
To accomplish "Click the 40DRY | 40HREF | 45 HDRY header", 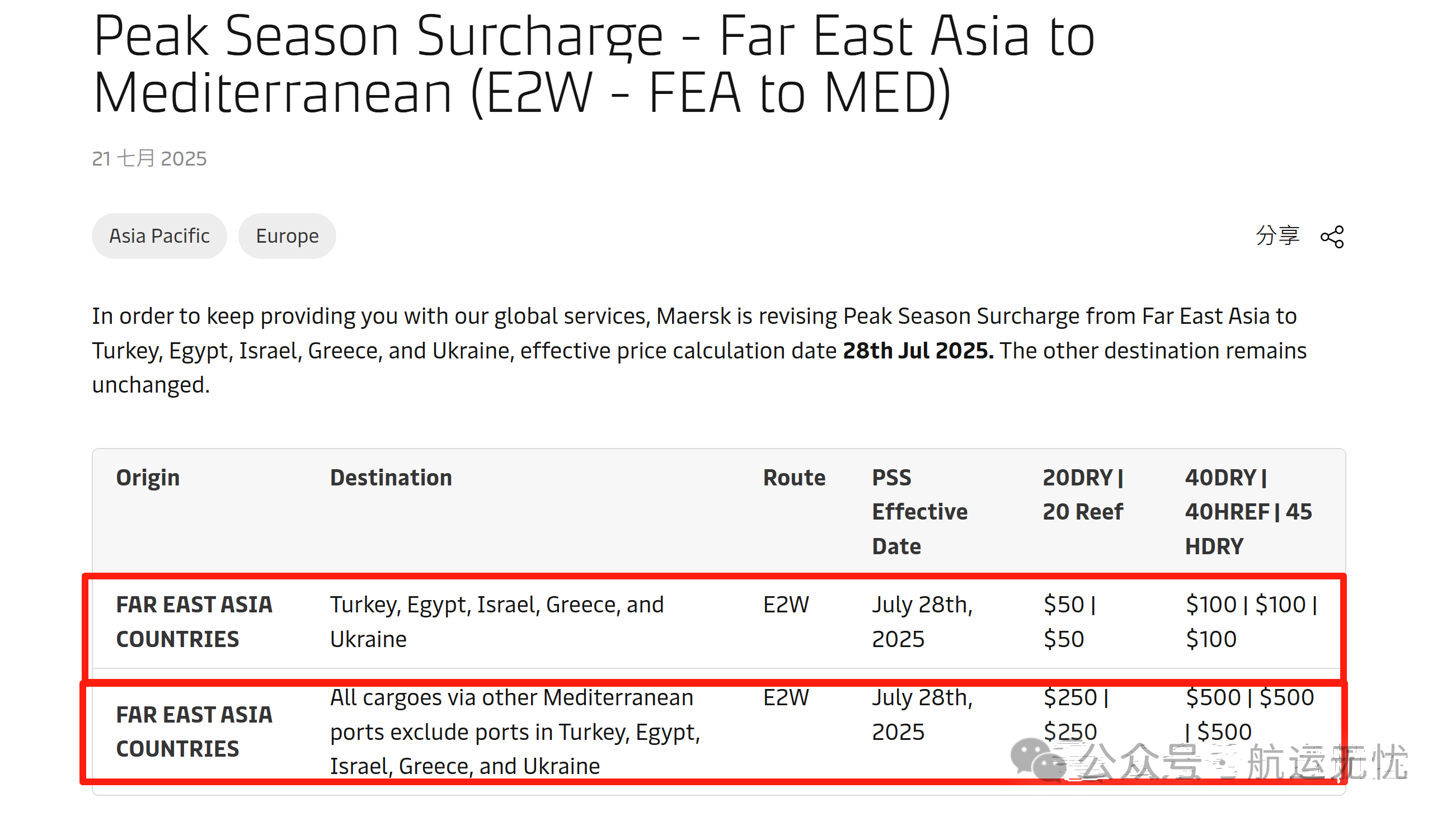I will pos(1248,512).
